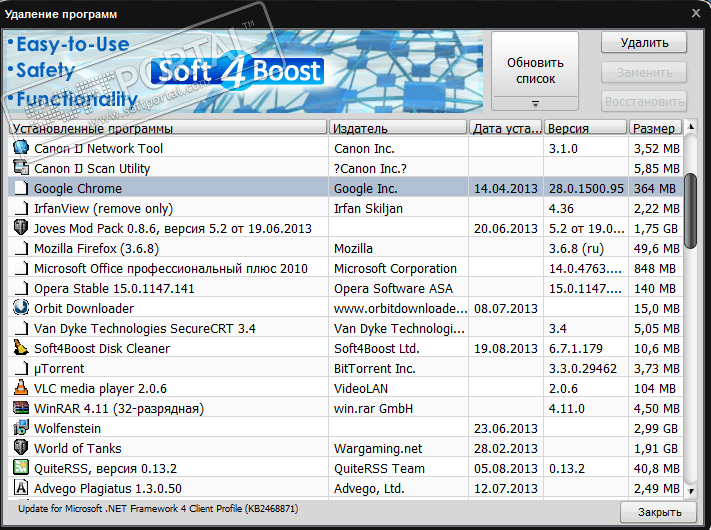Click the 2,99 GB size cell
711x530 pixels.
[x=656, y=428]
